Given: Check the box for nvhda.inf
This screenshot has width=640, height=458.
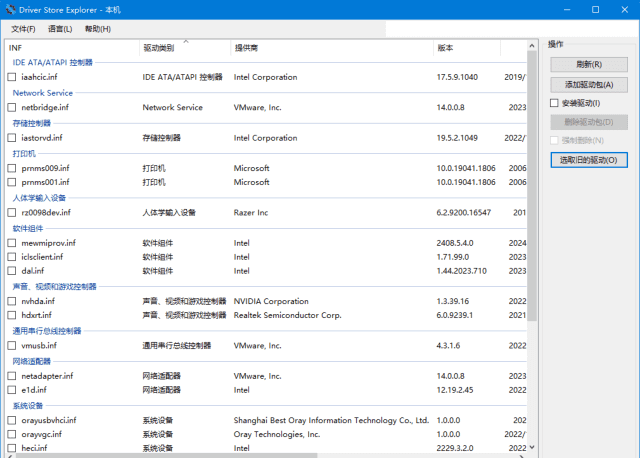Looking at the screenshot, I should pyautogui.click(x=12, y=301).
